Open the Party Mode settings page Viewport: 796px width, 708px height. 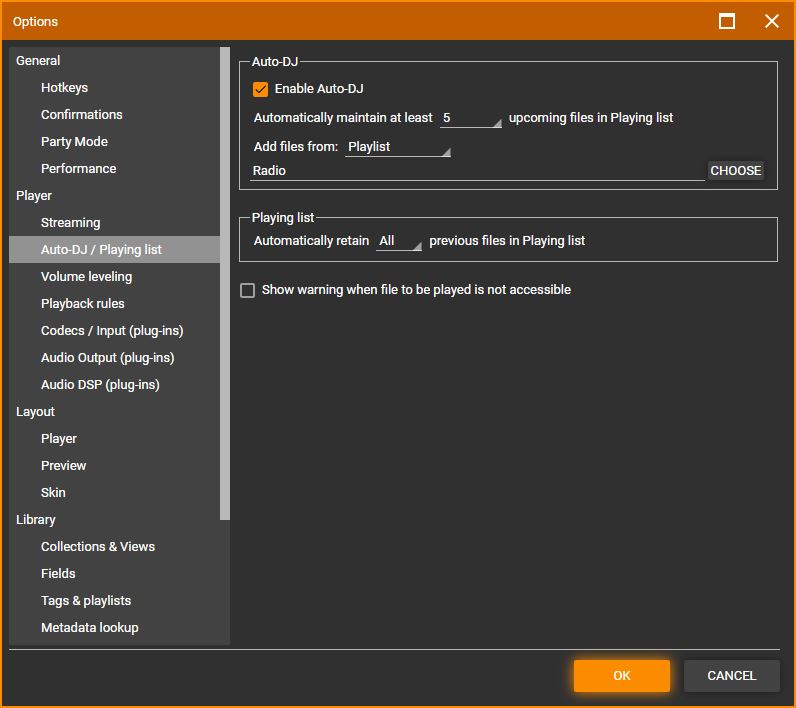click(x=74, y=142)
